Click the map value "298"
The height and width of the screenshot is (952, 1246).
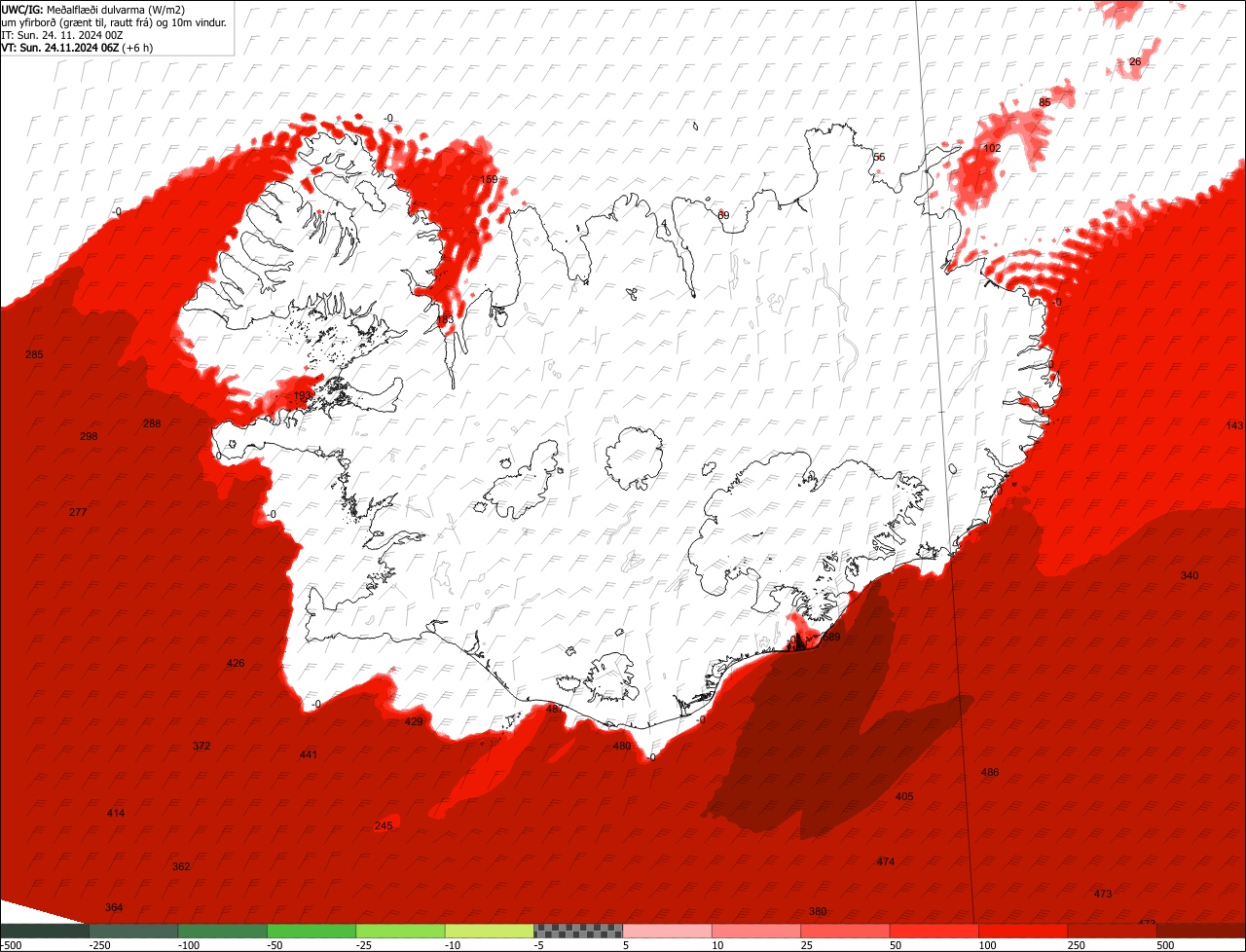tap(89, 436)
